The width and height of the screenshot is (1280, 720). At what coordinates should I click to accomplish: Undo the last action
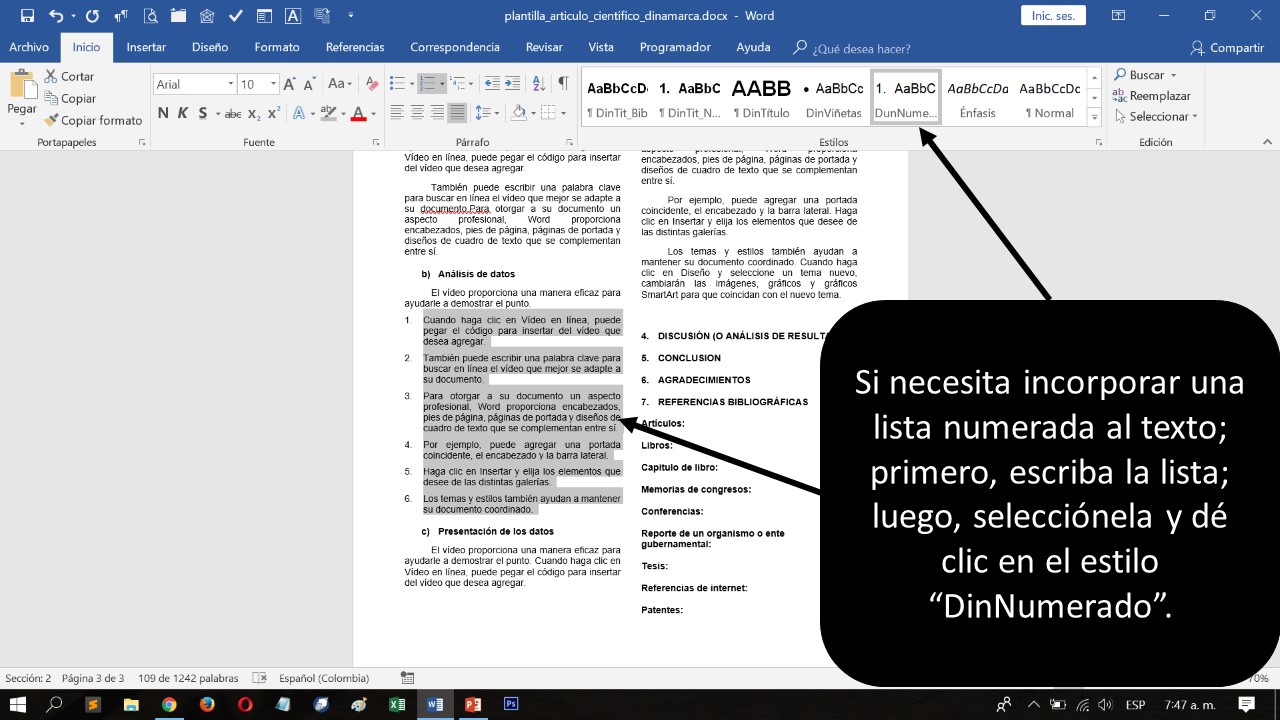[56, 16]
